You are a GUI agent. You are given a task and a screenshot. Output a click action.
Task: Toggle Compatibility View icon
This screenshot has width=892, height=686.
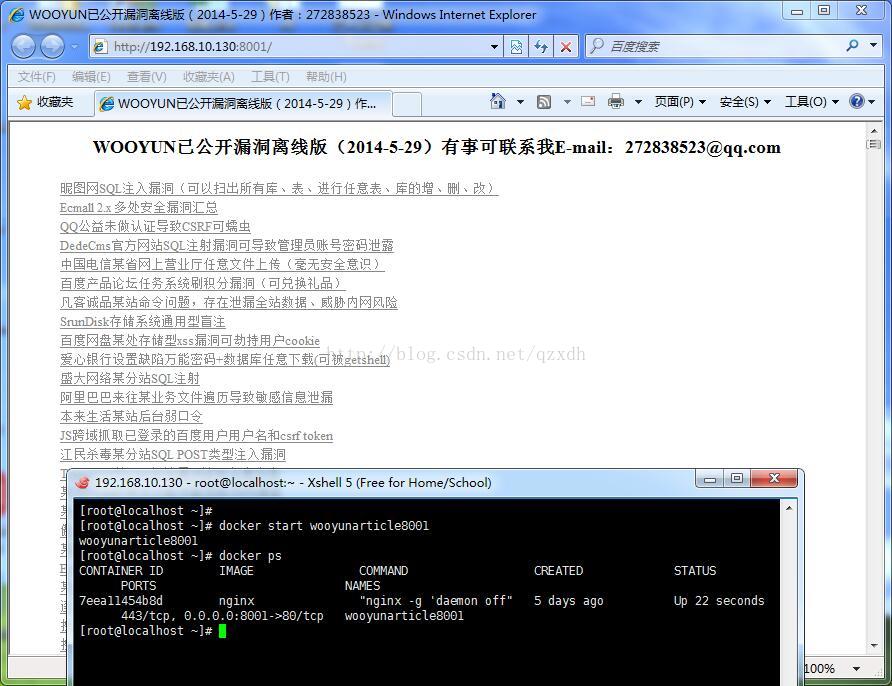tap(516, 47)
